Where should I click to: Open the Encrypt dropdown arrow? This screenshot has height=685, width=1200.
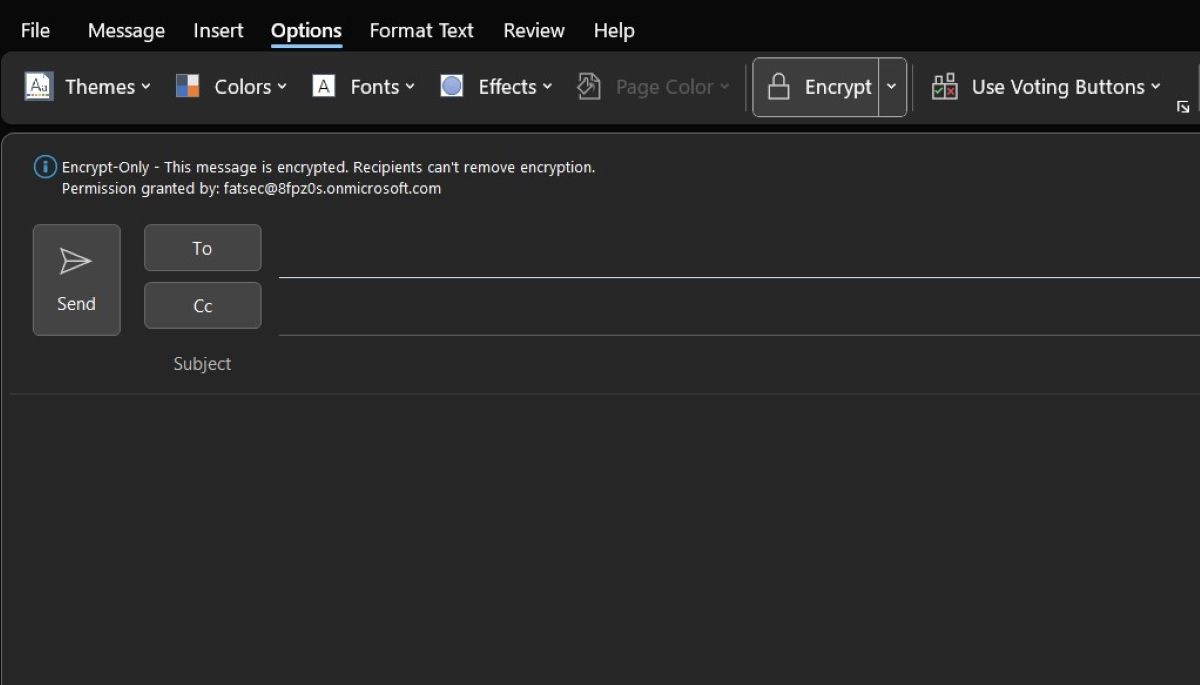click(x=891, y=87)
